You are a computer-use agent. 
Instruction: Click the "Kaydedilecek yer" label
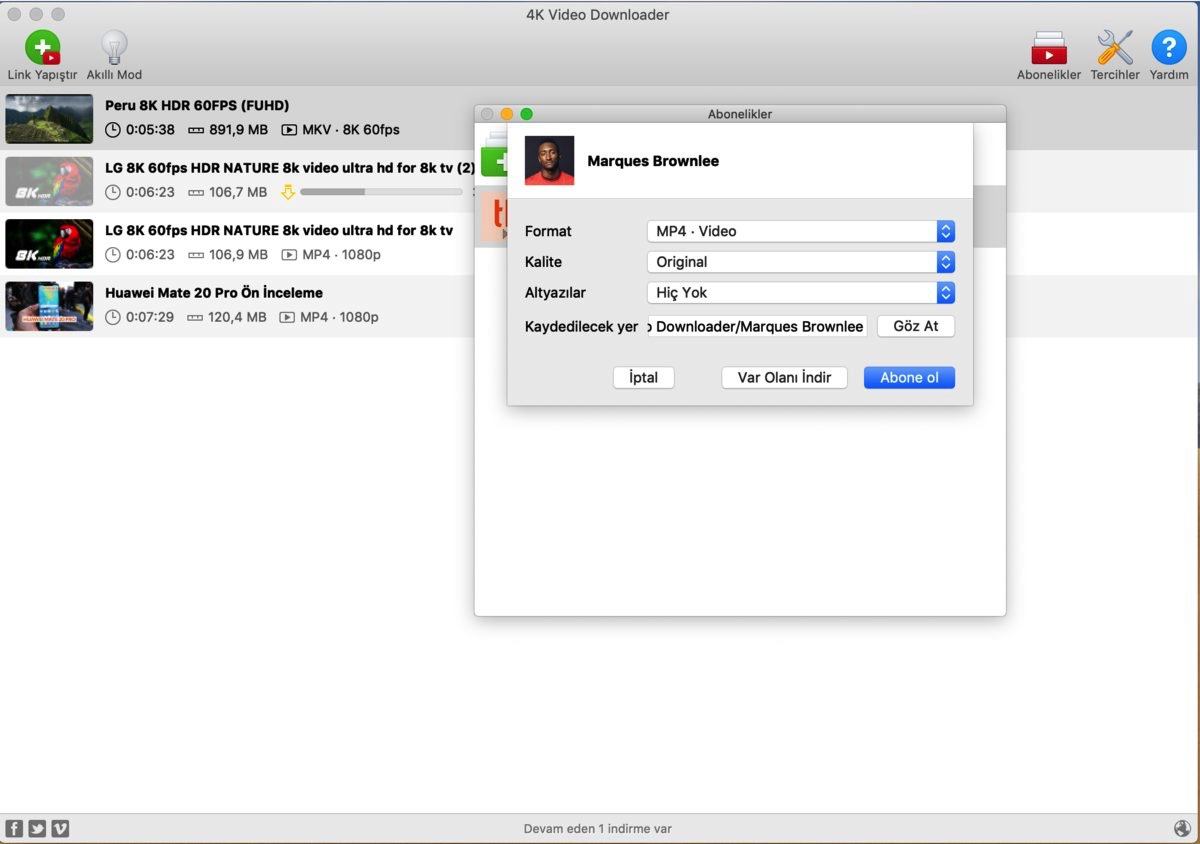[x=581, y=326]
